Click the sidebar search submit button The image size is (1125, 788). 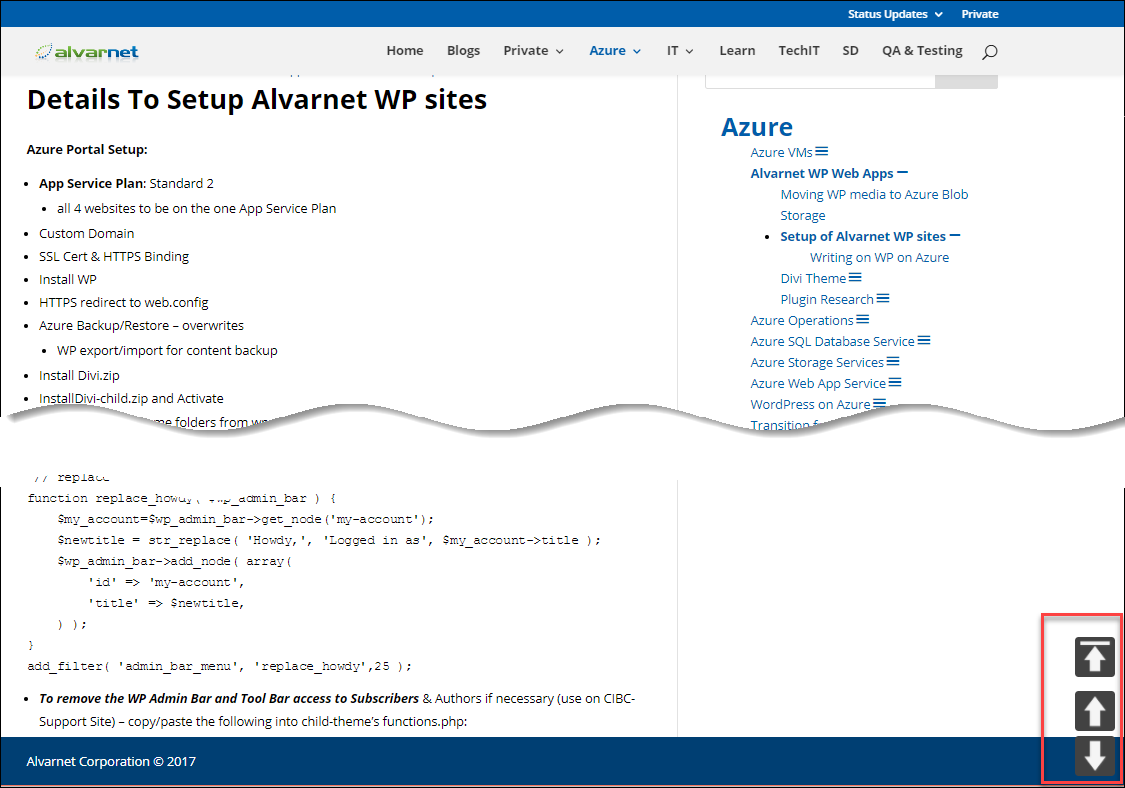pos(966,80)
